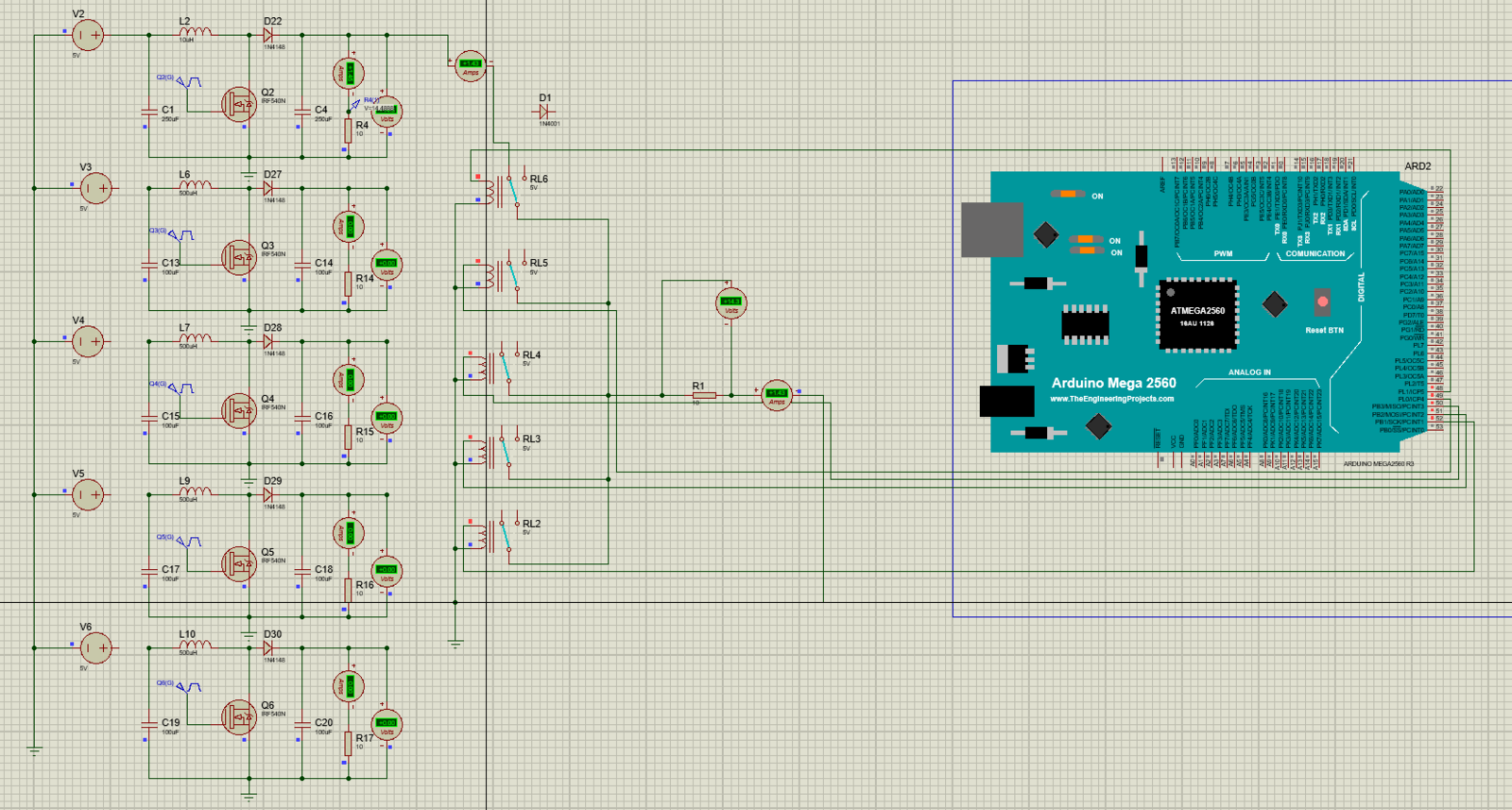Image resolution: width=1512 pixels, height=810 pixels.
Task: Click the voltmeter above resistor R1
Action: (x=730, y=303)
